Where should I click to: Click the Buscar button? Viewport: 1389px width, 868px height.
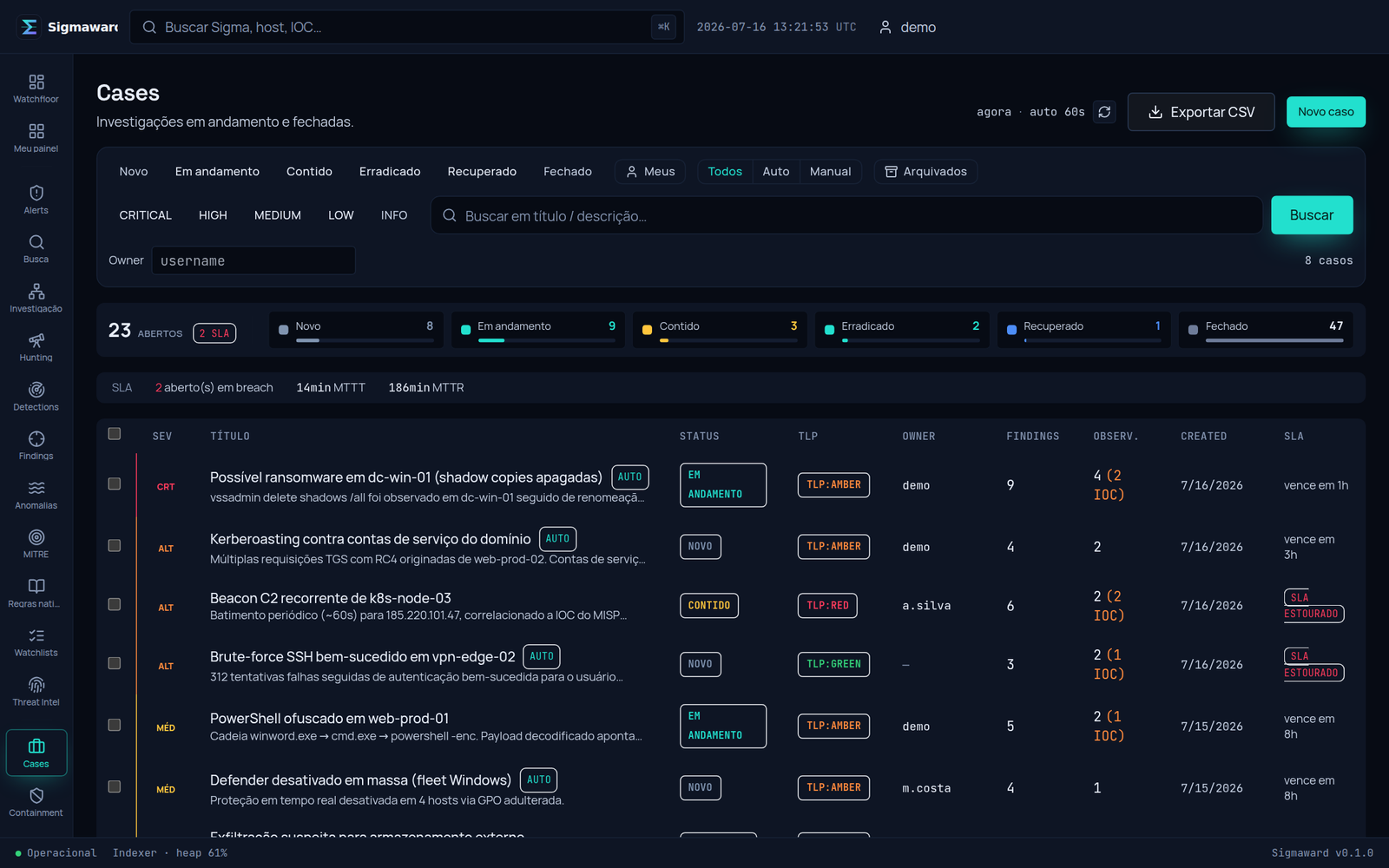click(x=1312, y=215)
